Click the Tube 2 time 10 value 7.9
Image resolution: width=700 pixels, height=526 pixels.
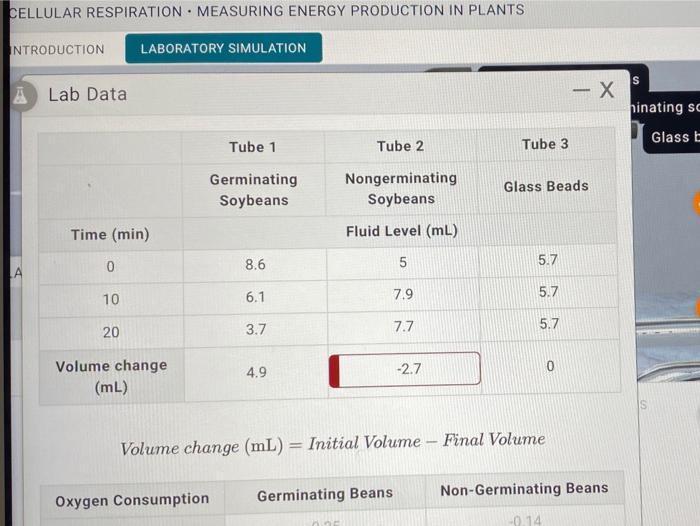tap(403, 294)
